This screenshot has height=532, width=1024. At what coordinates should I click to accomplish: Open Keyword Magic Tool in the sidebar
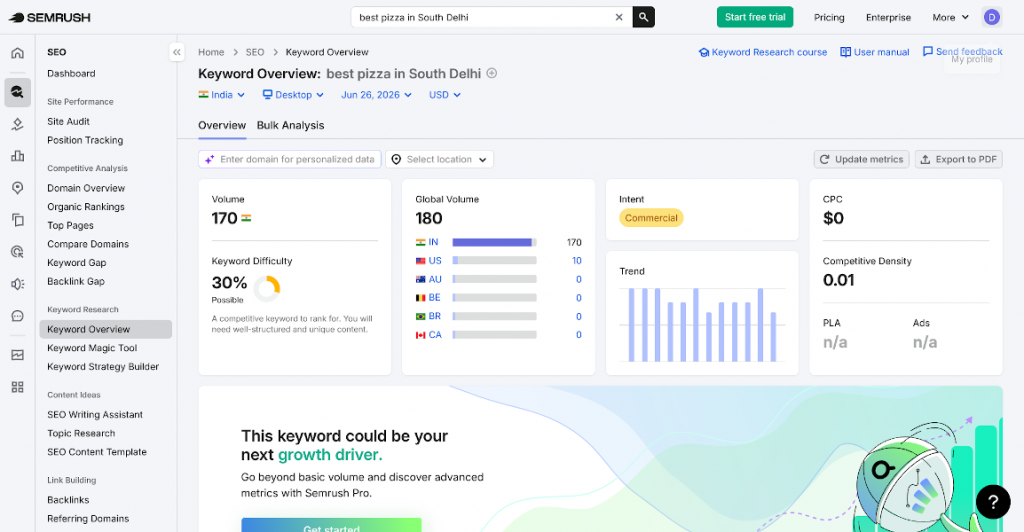tap(92, 348)
